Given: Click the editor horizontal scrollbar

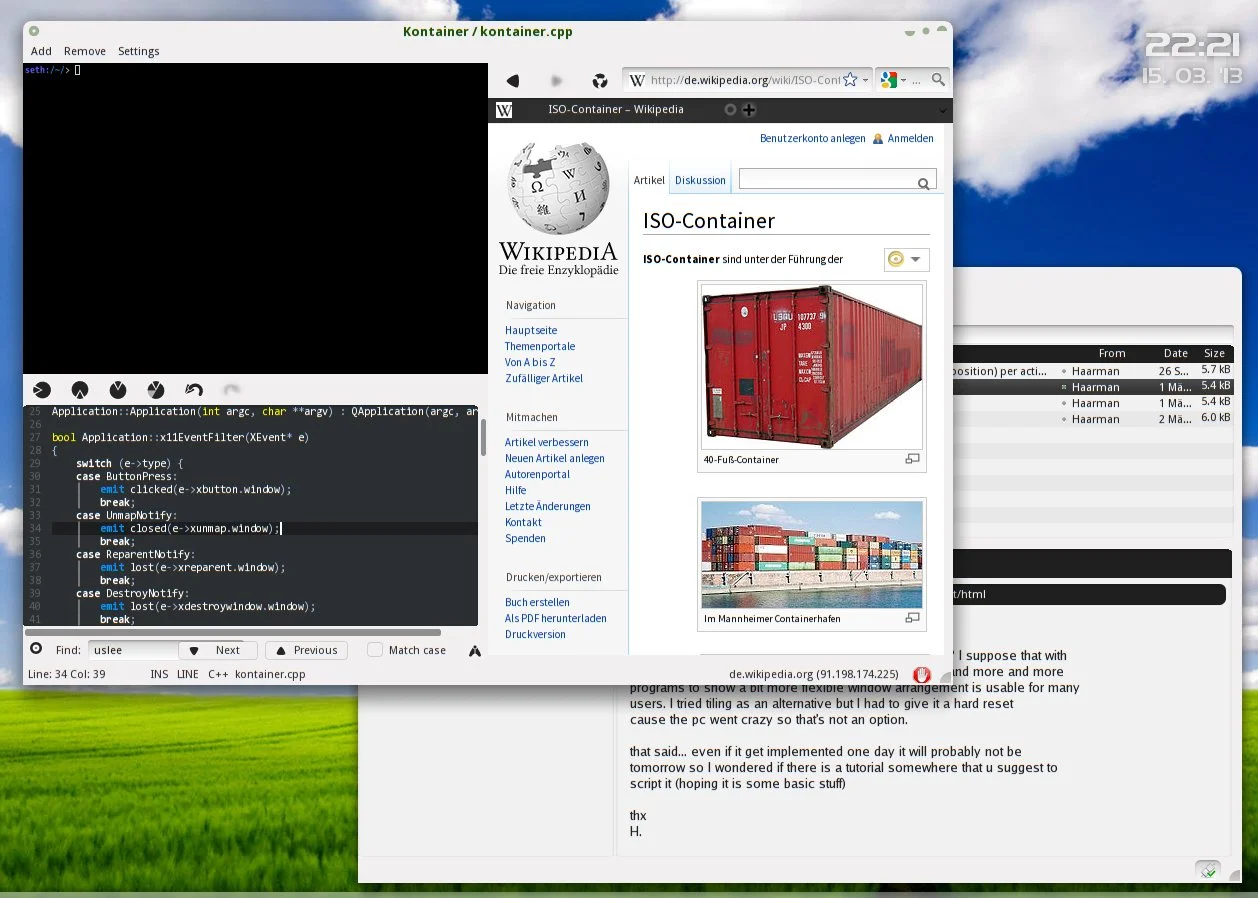Looking at the screenshot, I should (233, 632).
